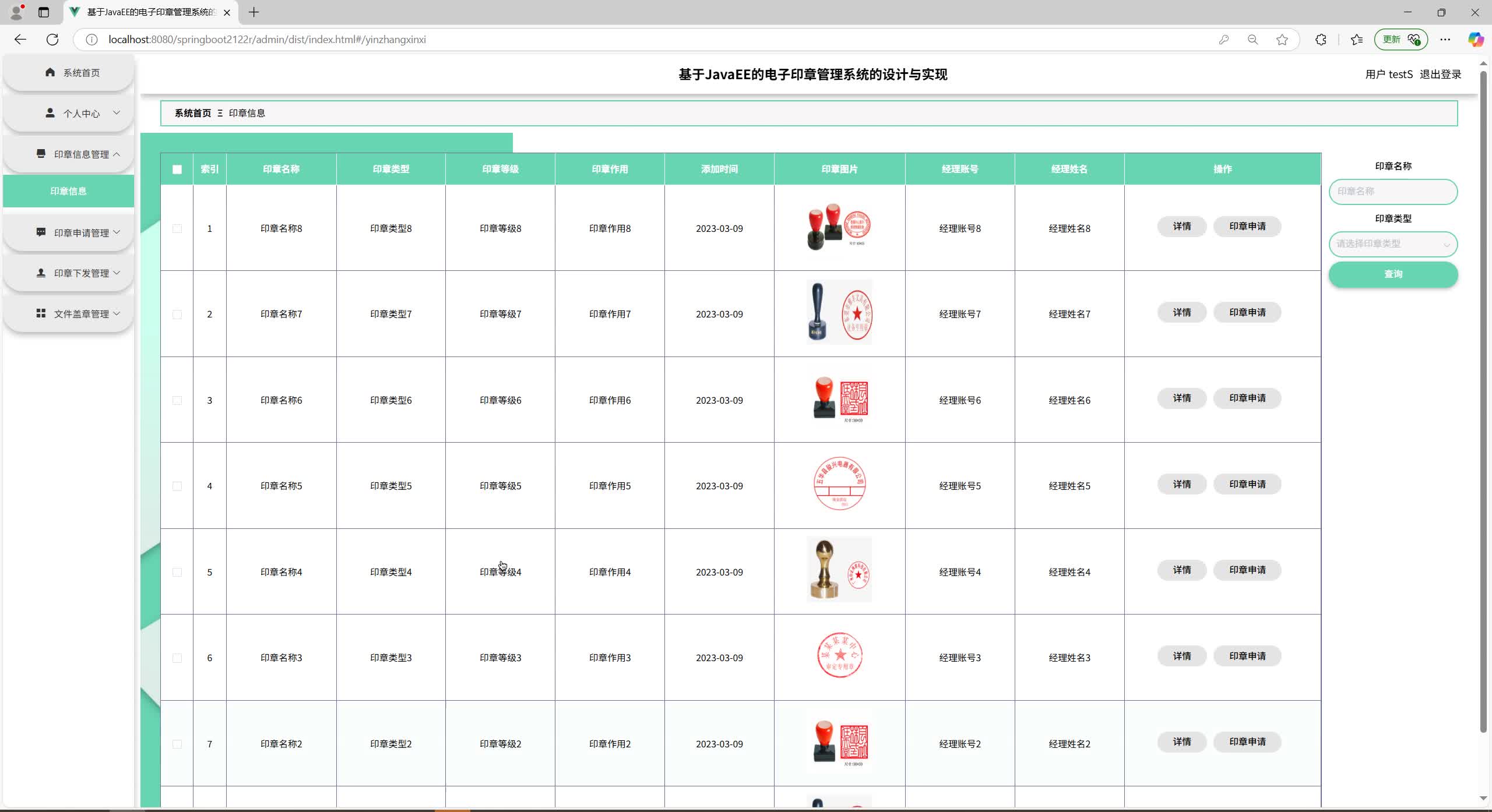Image resolution: width=1492 pixels, height=812 pixels.
Task: Click the 查询 search button
Action: [1392, 274]
